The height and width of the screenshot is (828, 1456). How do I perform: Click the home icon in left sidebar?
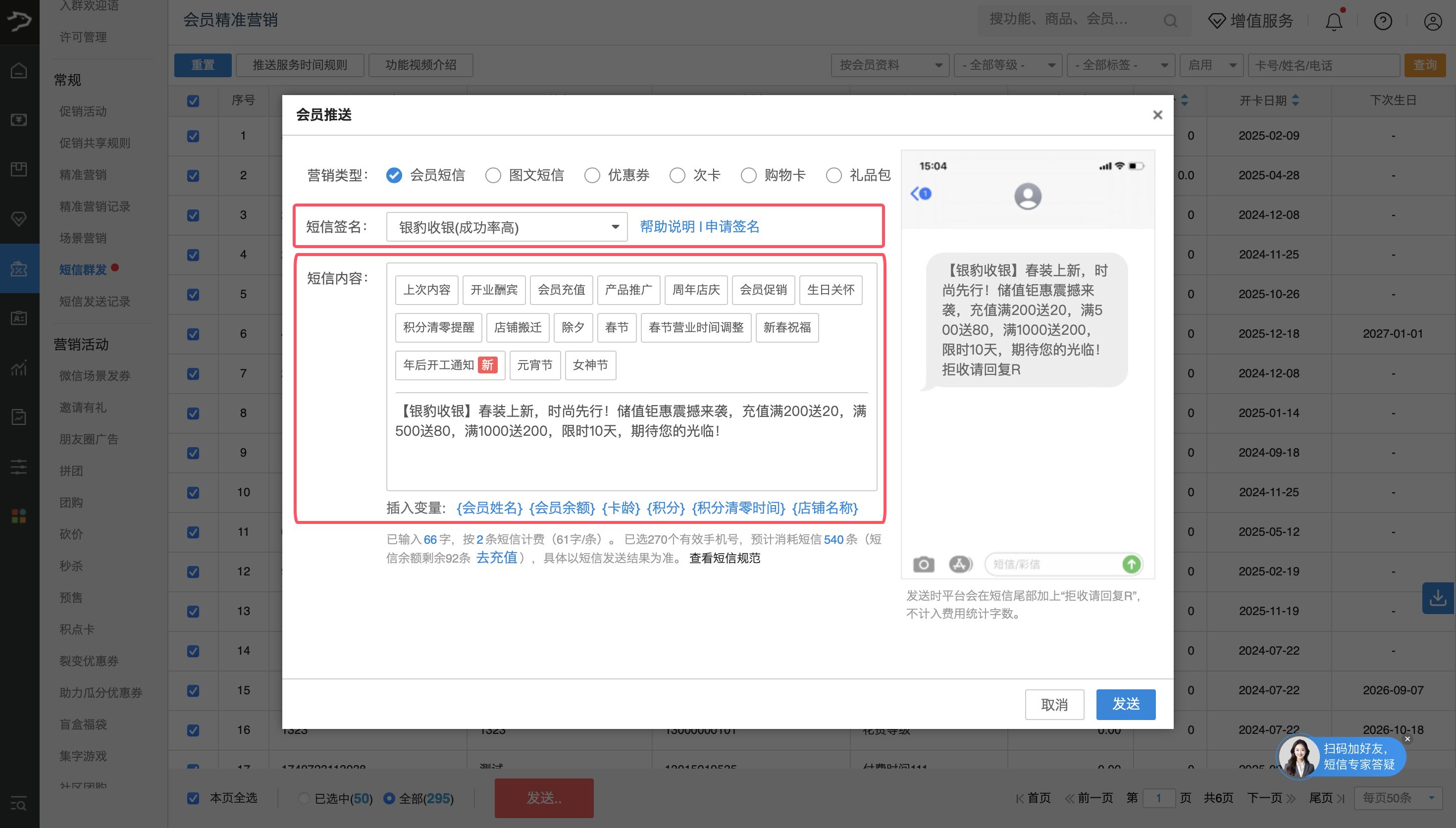pos(19,70)
